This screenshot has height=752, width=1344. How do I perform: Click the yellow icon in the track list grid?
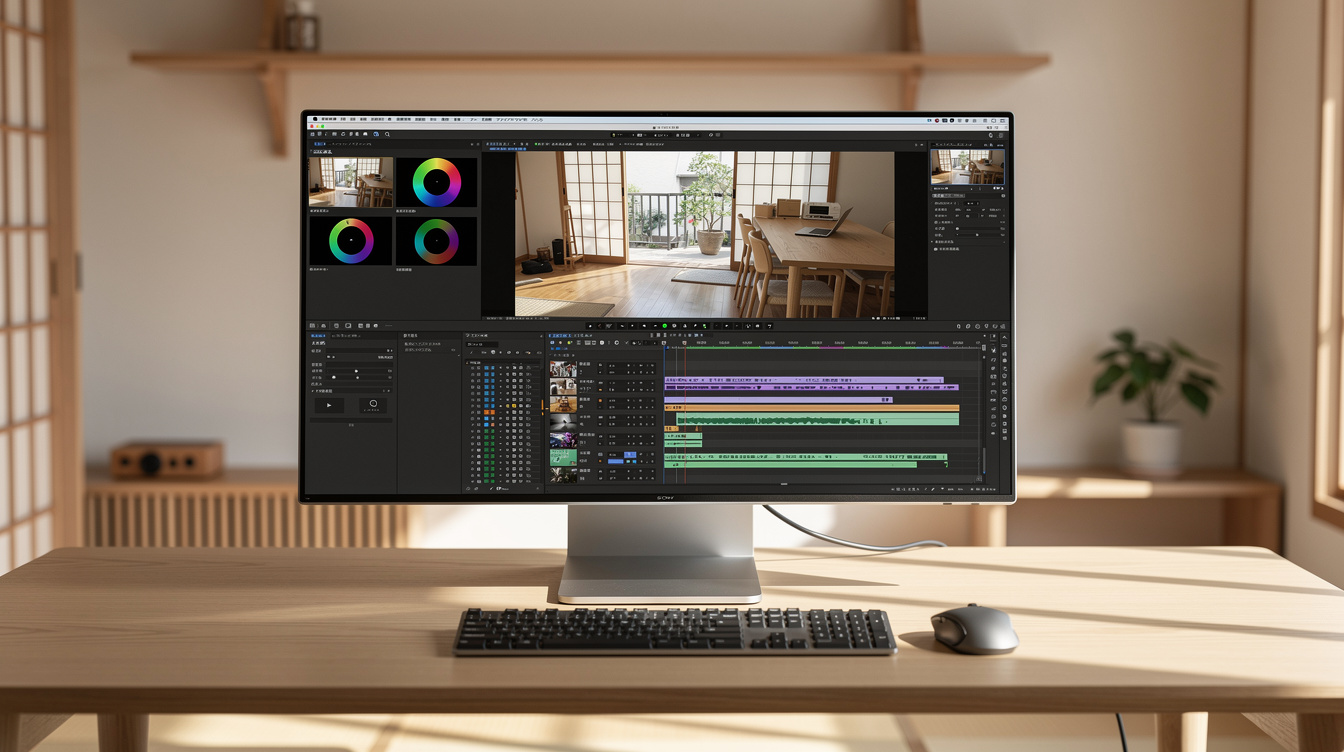tap(514, 406)
